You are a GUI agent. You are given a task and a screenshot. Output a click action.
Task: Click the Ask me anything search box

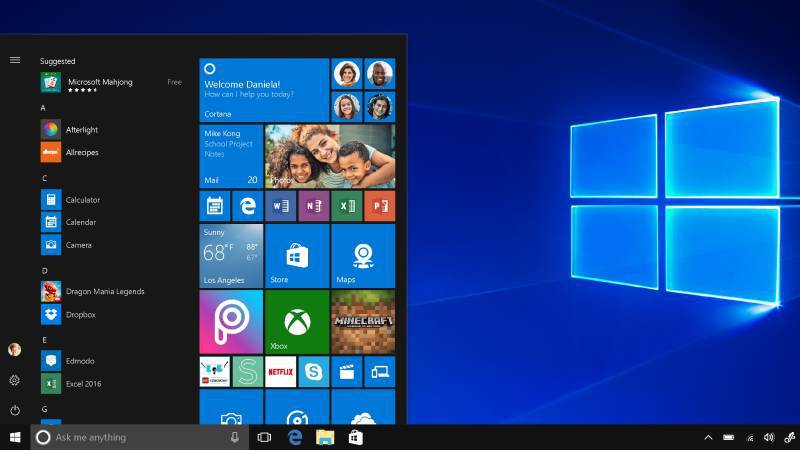click(x=140, y=437)
